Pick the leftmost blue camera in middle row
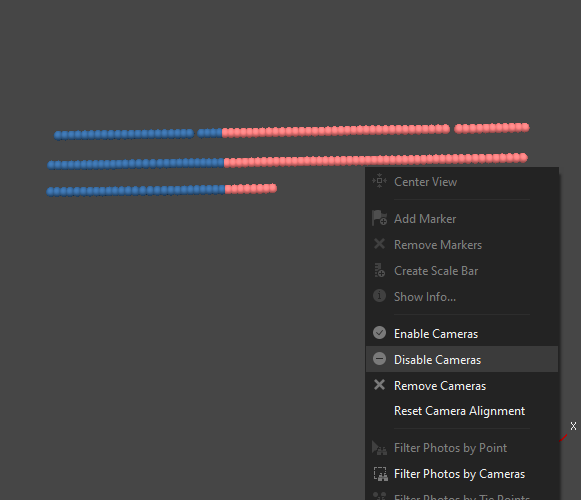 (51, 165)
